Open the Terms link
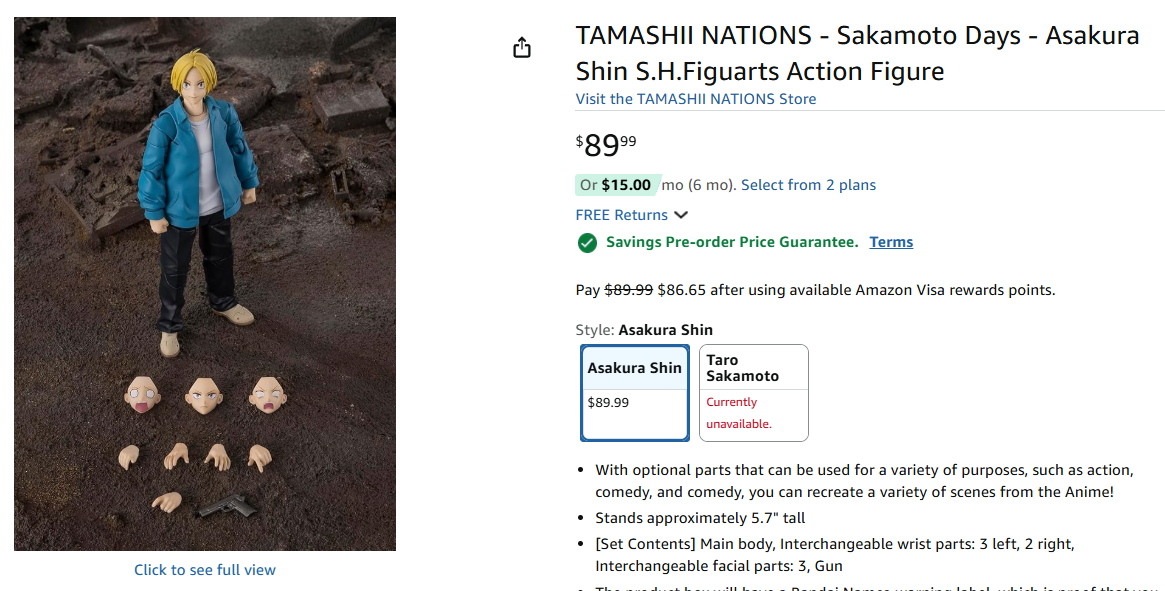1165x591 pixels. click(x=891, y=242)
